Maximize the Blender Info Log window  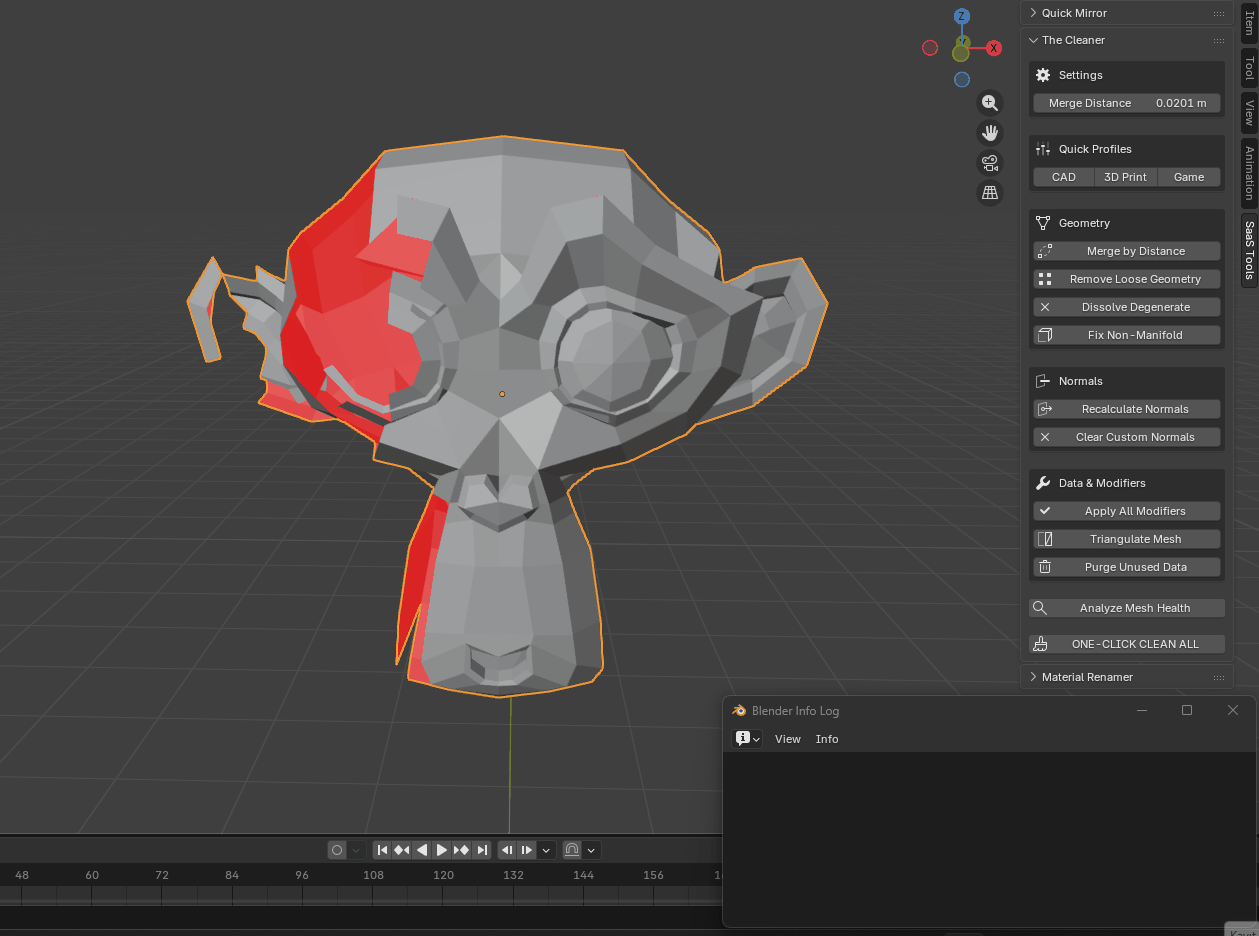point(1187,710)
